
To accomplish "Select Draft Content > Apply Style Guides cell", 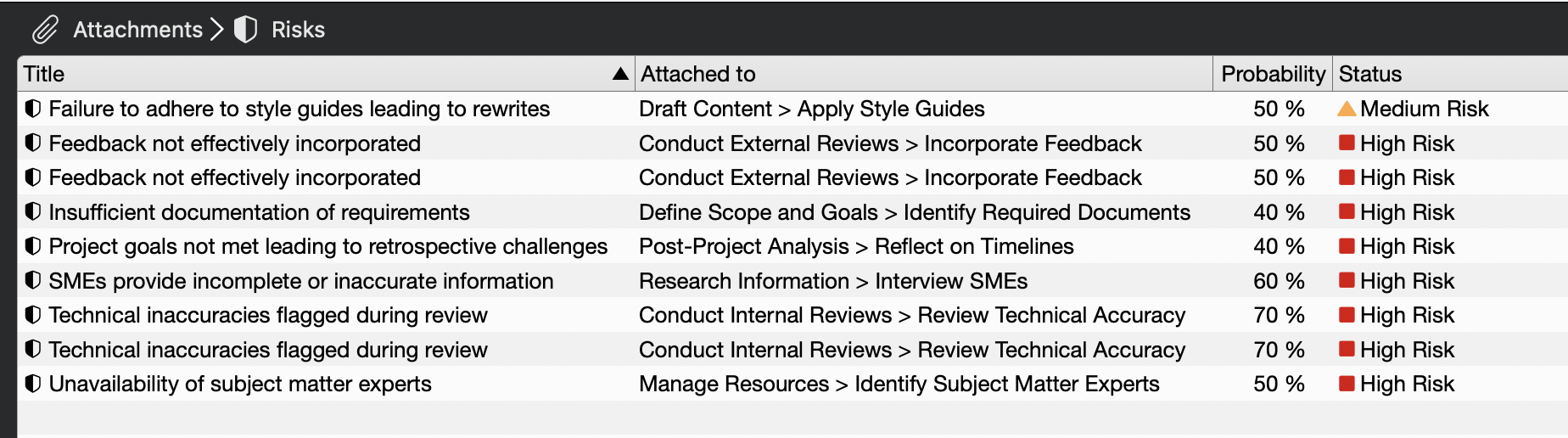I will tap(811, 109).
